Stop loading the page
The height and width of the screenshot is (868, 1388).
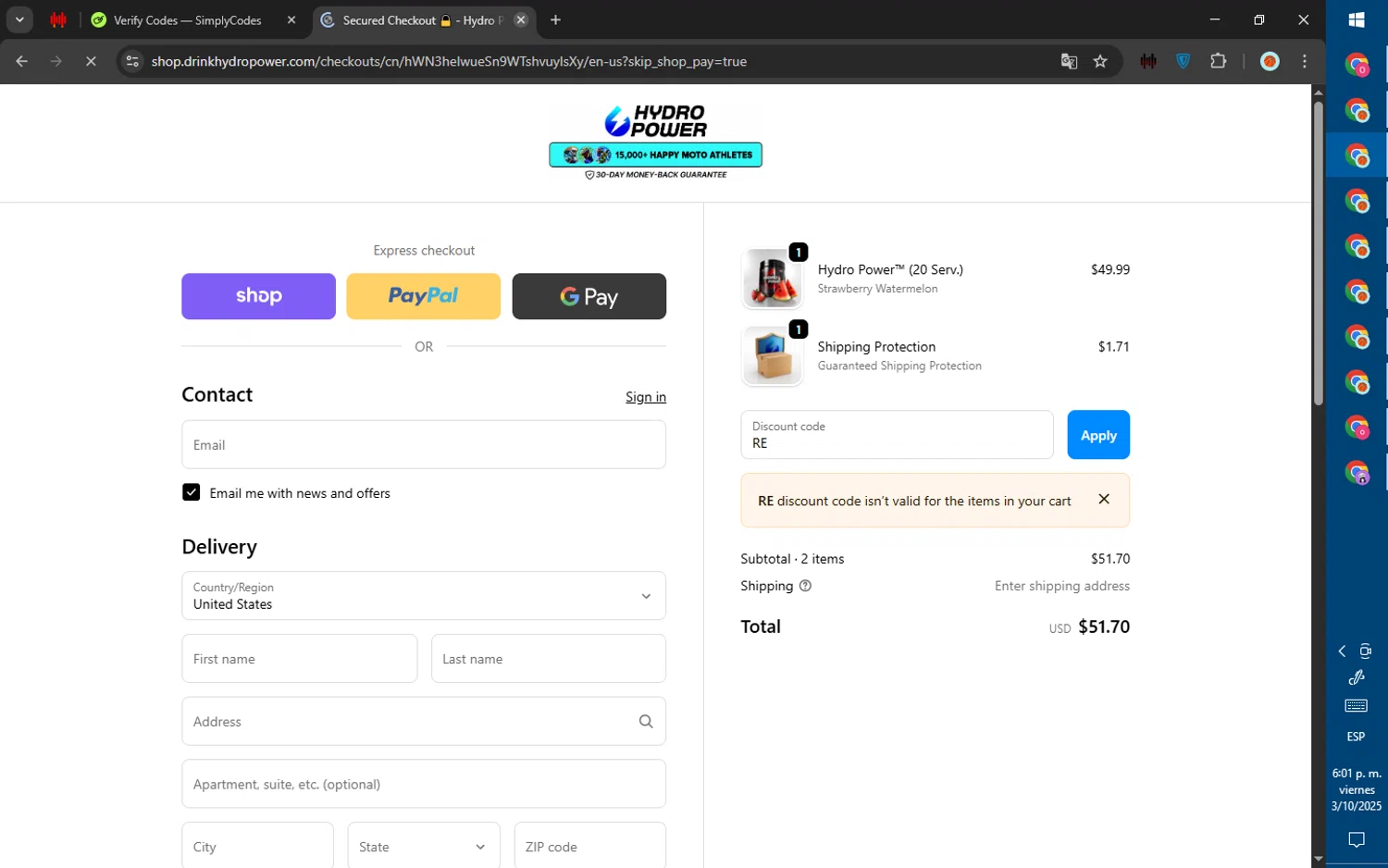91,61
